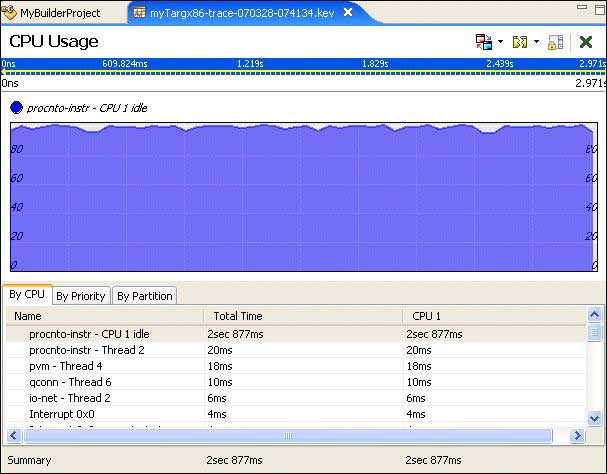607x474 pixels.
Task: Expand the split display dropdown arrow
Action: point(536,42)
